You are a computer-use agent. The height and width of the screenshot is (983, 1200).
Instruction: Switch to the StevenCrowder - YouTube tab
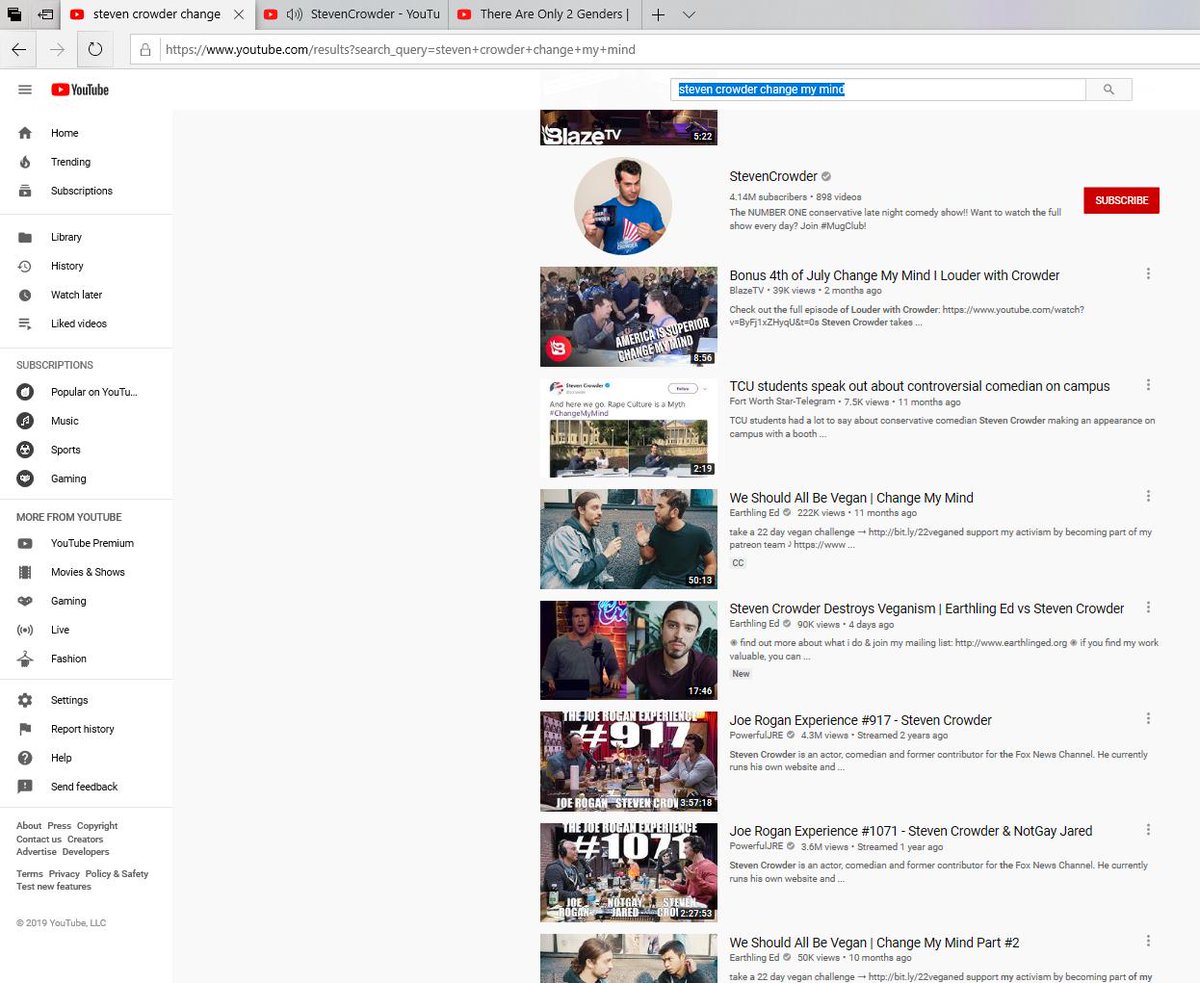(351, 14)
